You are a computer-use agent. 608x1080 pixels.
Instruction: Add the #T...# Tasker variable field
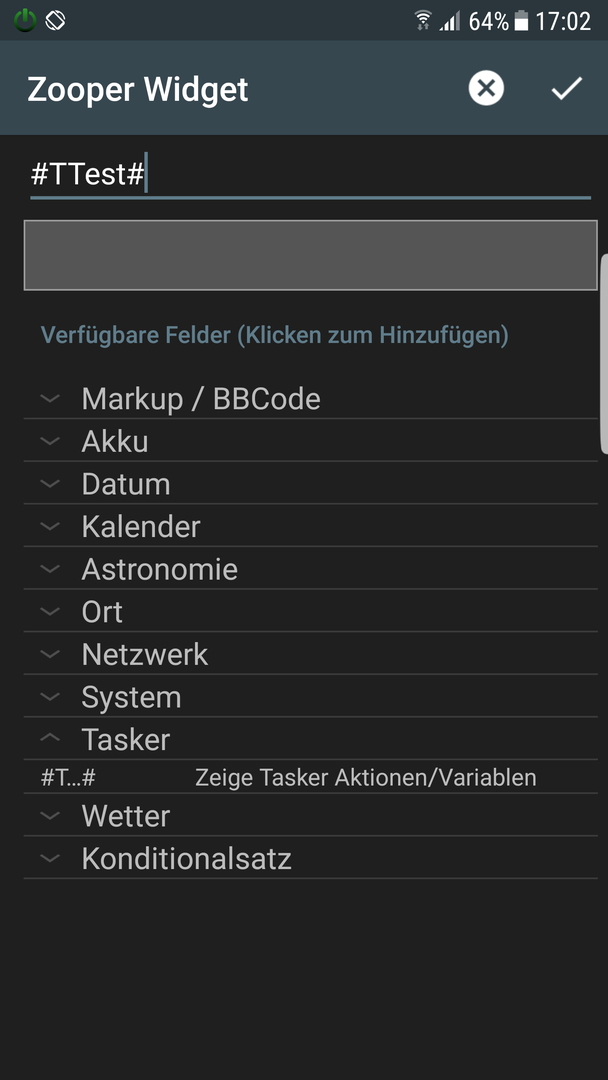[311, 777]
